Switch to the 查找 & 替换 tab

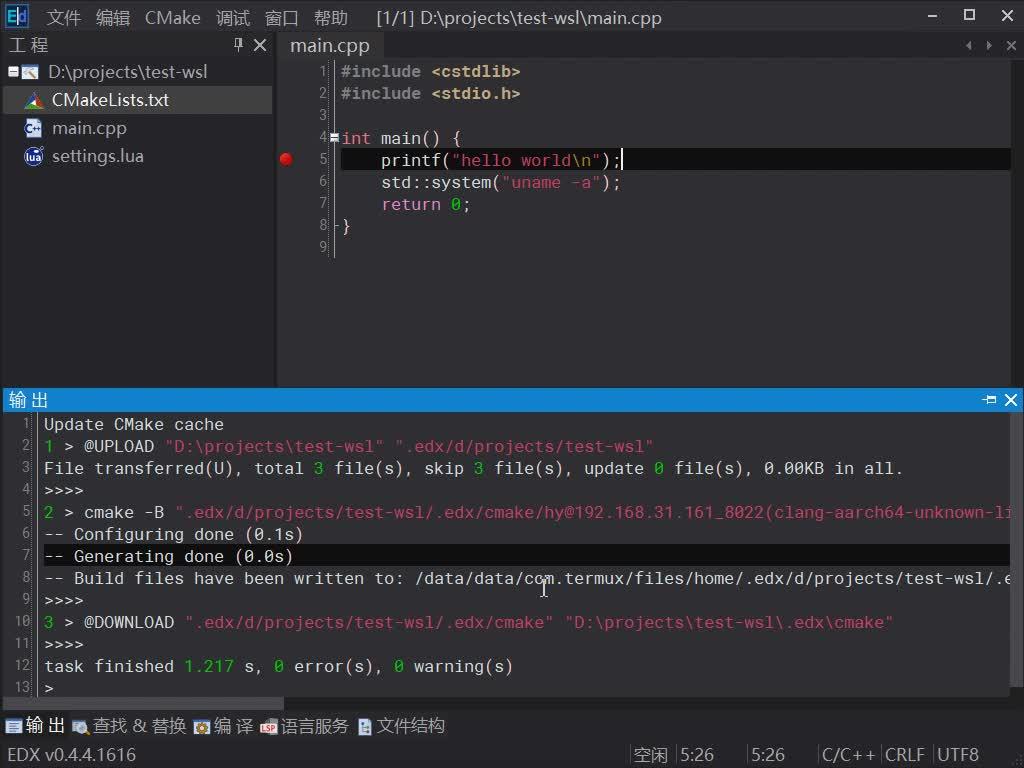[129, 726]
